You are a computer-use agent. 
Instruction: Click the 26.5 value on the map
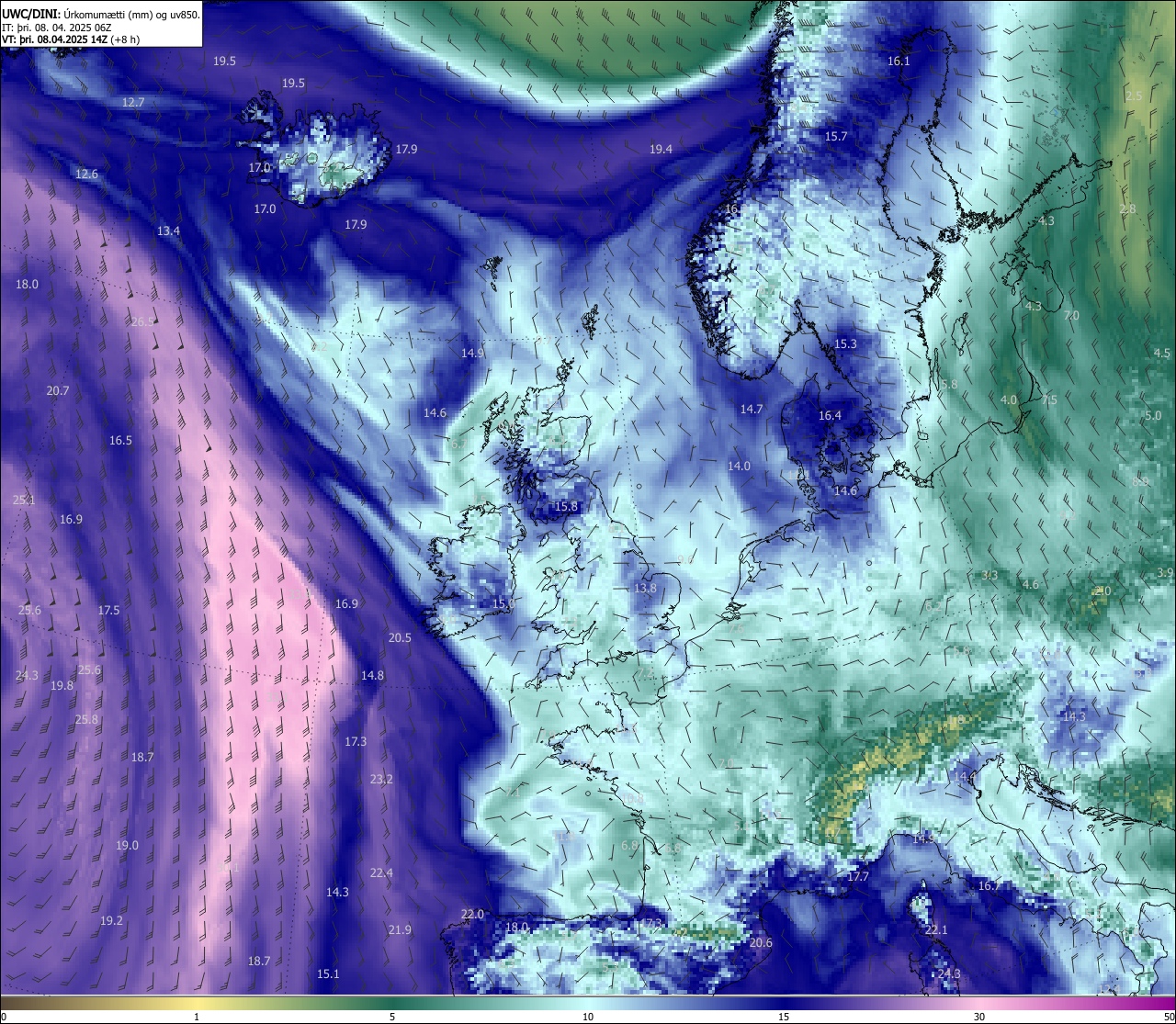142,321
